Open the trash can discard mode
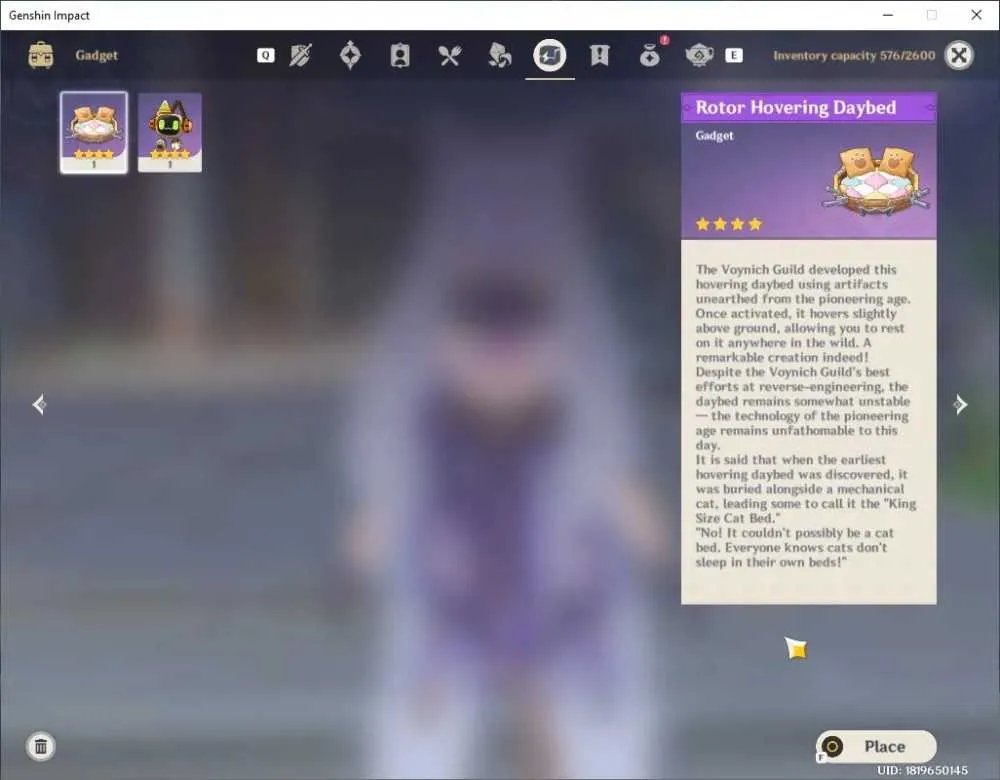Image resolution: width=1000 pixels, height=780 pixels. point(41,746)
